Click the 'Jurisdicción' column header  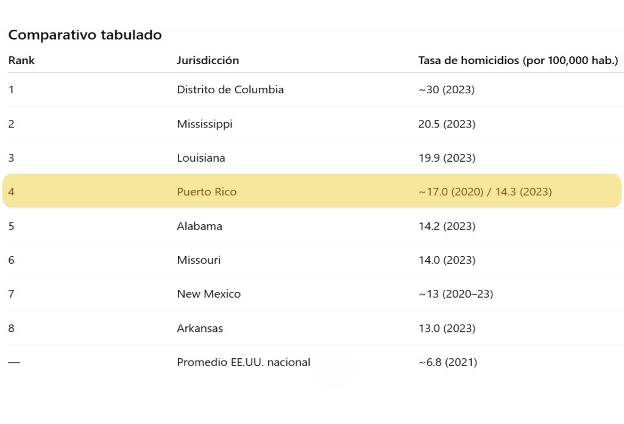click(x=208, y=61)
